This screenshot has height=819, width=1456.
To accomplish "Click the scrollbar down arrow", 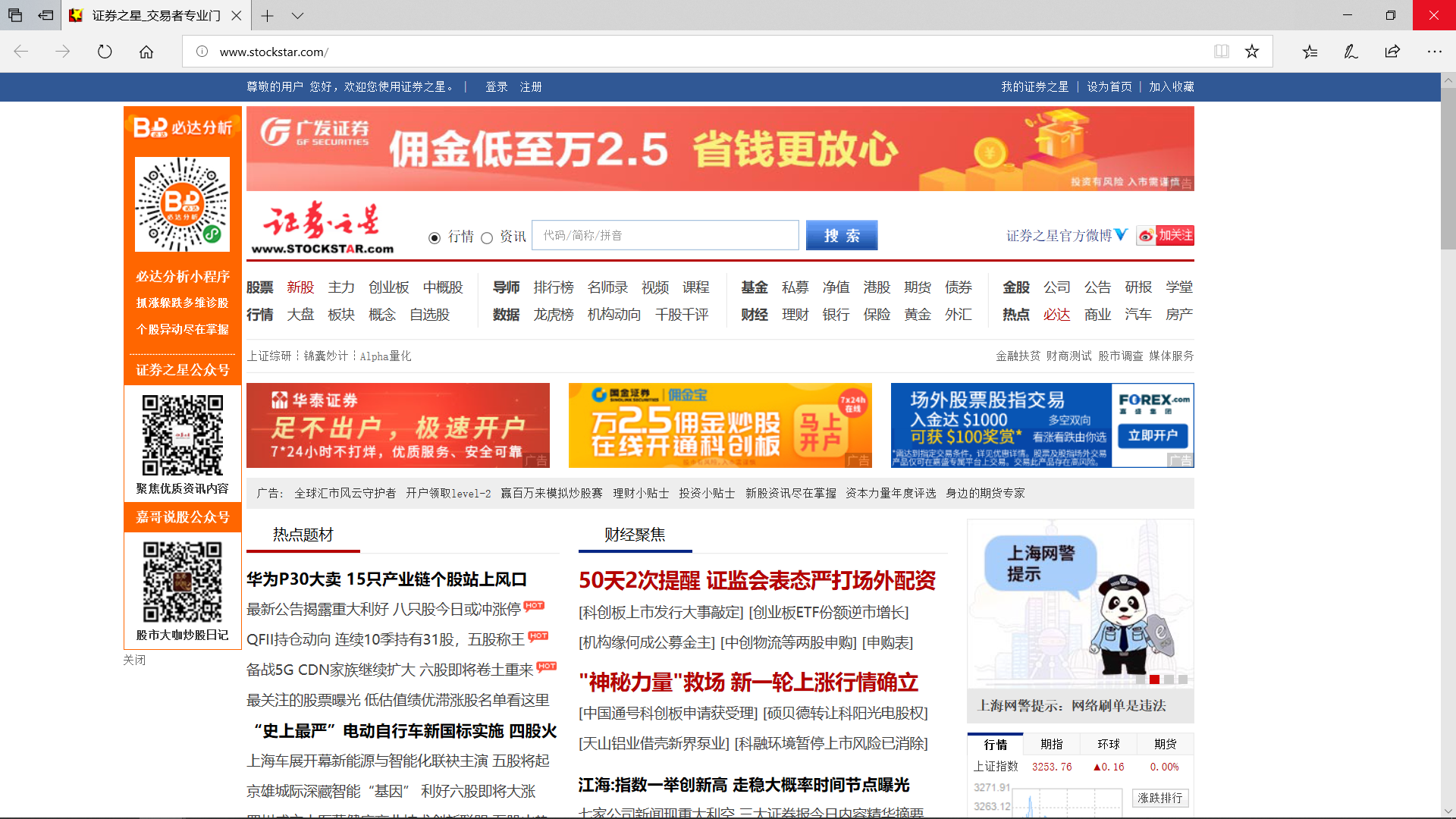I will click(x=1448, y=811).
